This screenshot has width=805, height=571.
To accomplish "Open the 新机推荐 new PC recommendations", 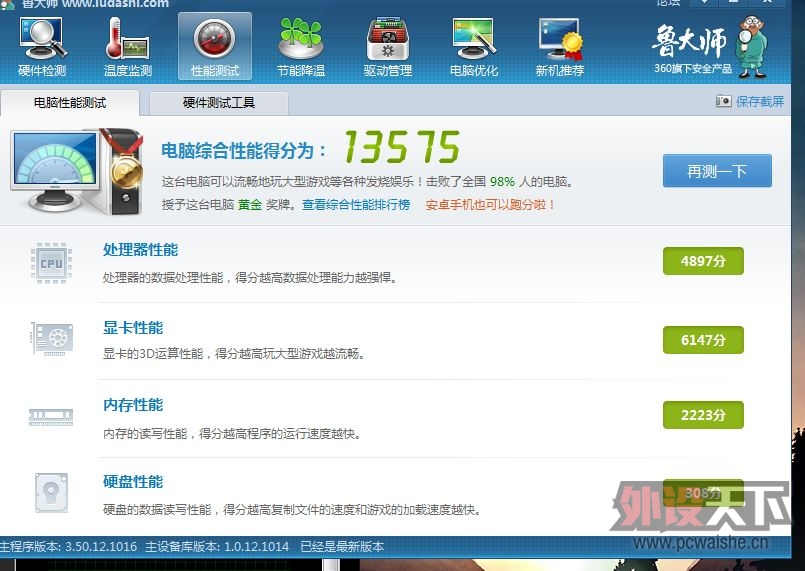I will coord(560,47).
